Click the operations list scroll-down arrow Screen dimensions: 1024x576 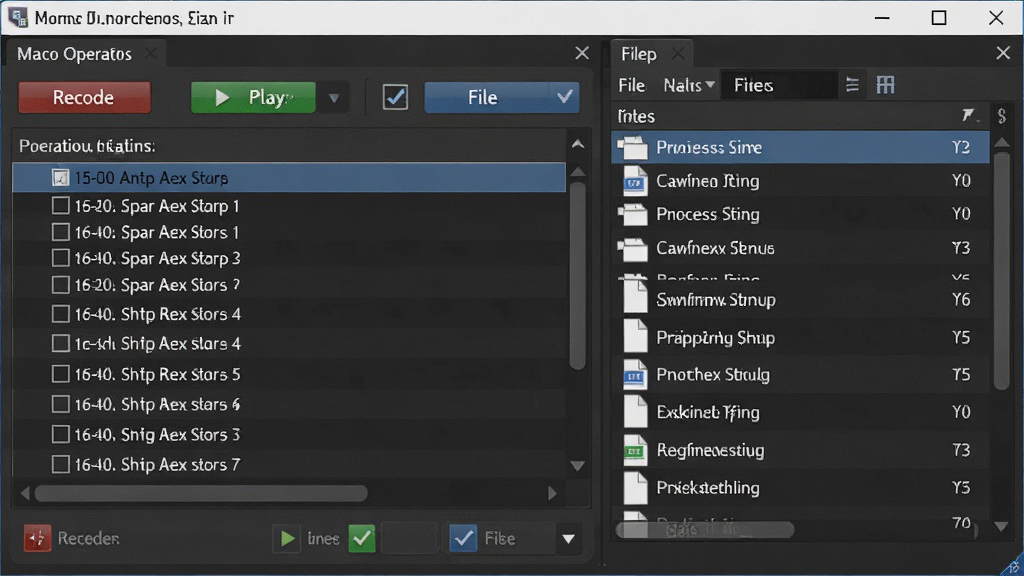point(577,466)
